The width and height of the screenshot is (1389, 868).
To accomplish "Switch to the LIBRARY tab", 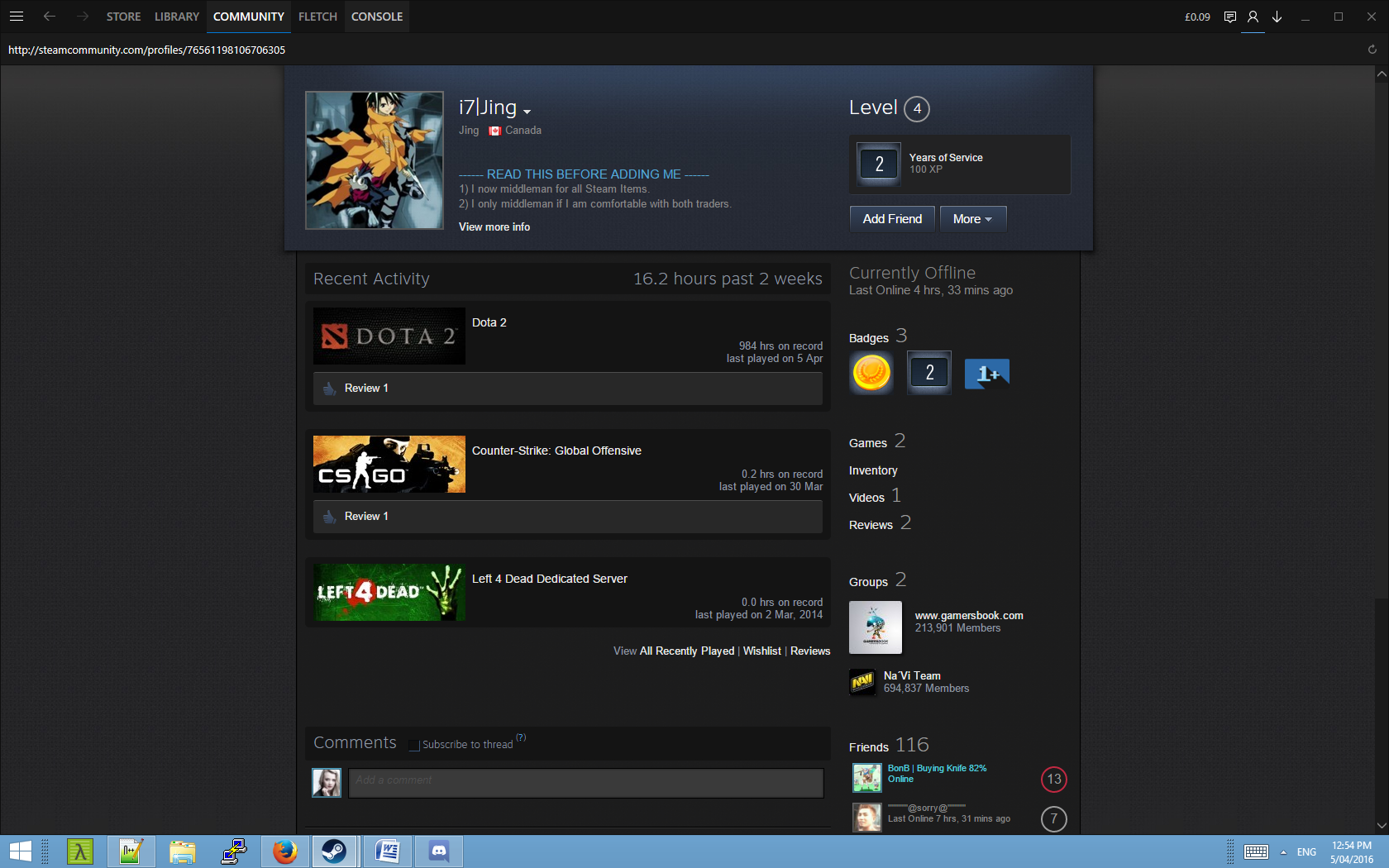I will tap(176, 17).
